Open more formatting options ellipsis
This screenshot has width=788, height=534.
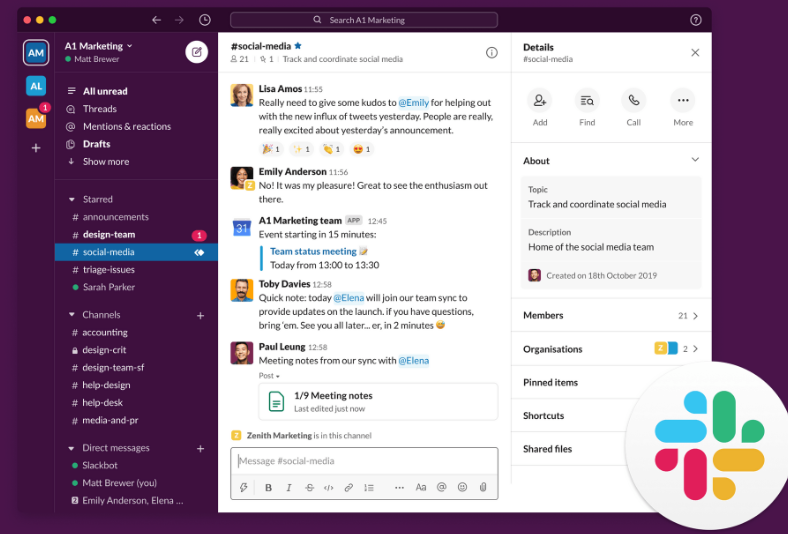[400, 487]
